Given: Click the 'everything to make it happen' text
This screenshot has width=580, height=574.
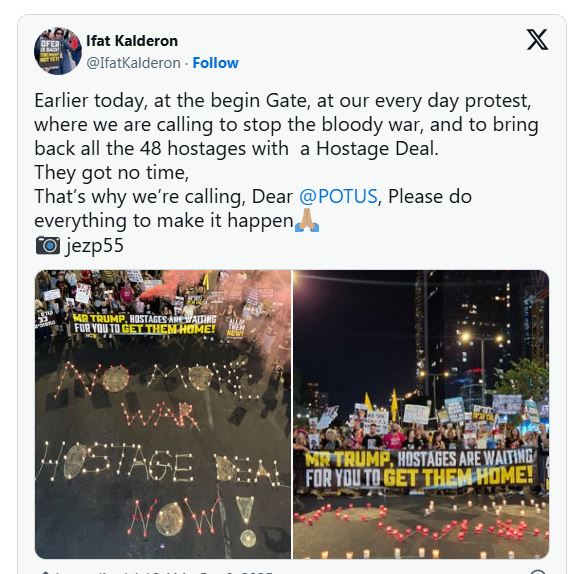Looking at the screenshot, I should coord(164,221).
